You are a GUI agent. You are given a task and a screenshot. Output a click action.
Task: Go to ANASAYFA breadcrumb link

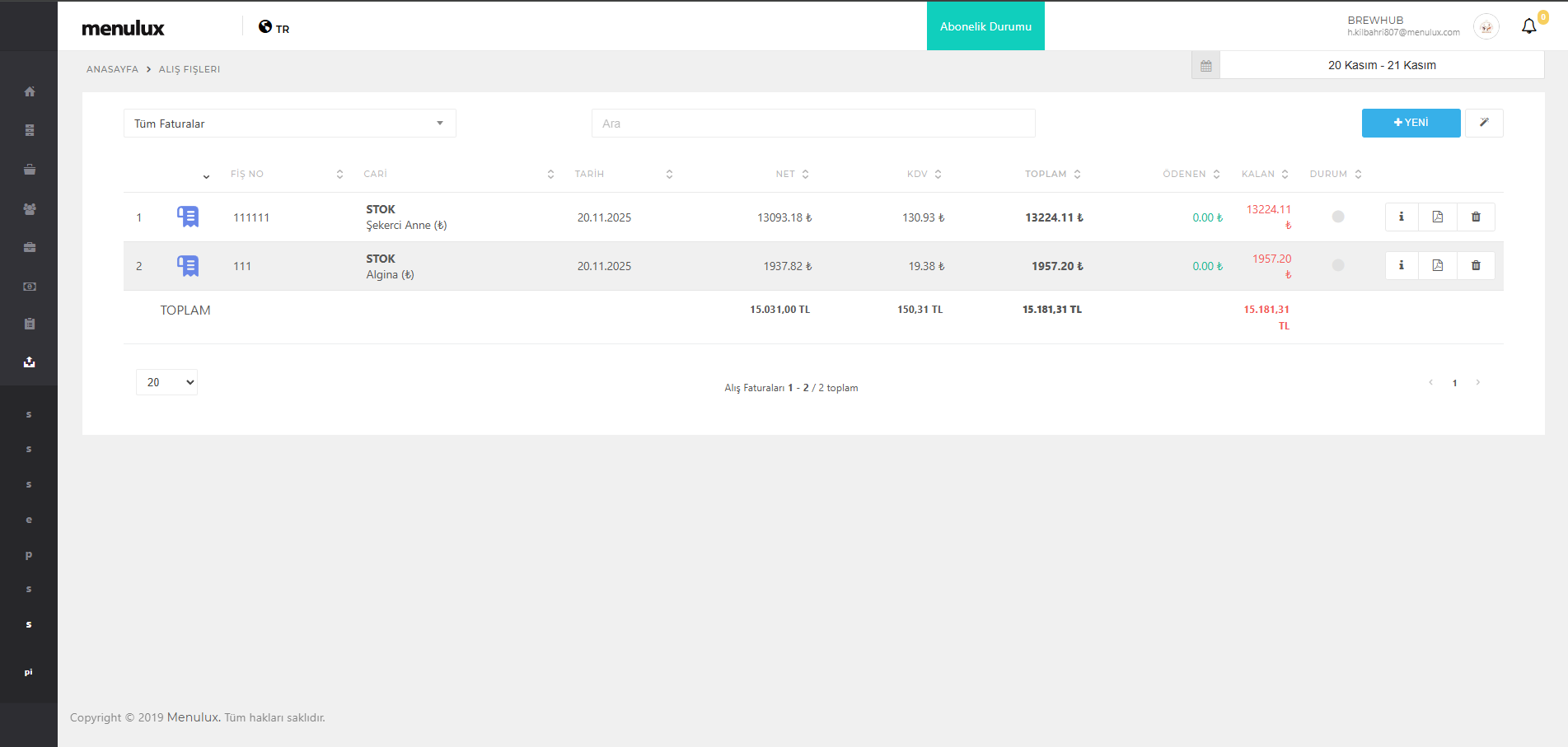point(112,69)
